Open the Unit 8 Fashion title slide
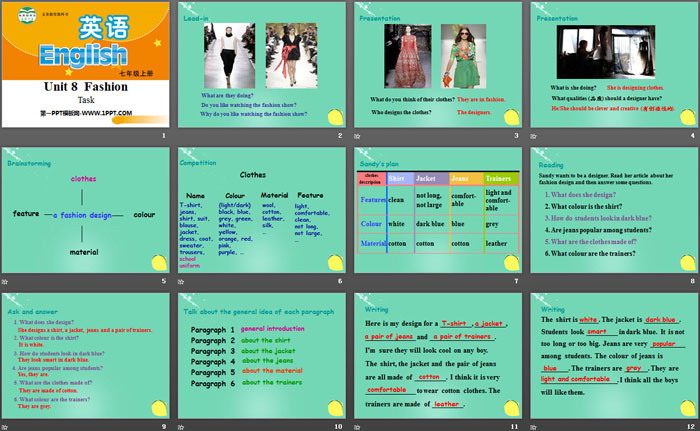 tap(86, 71)
